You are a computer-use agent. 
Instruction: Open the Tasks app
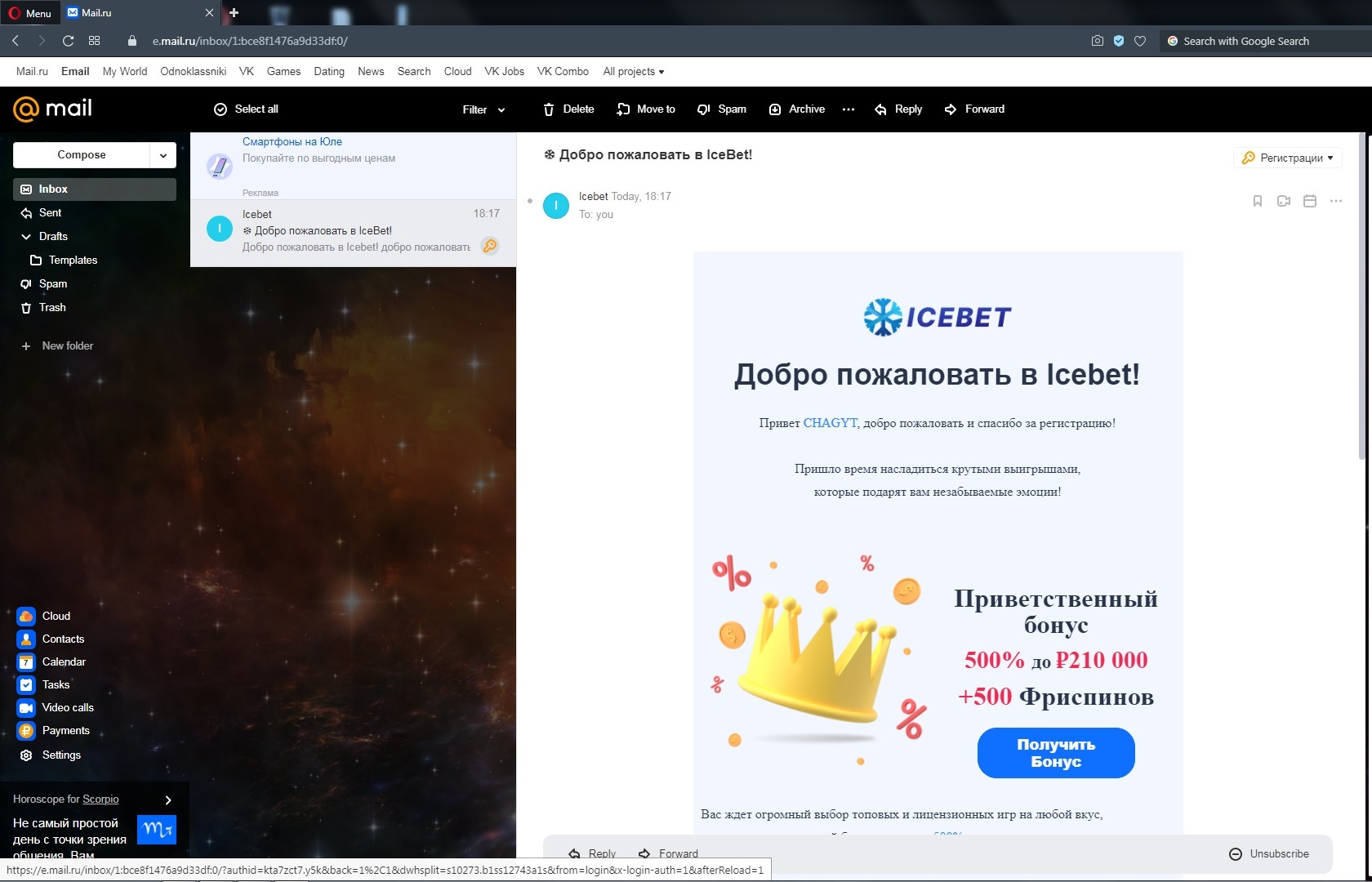44,685
